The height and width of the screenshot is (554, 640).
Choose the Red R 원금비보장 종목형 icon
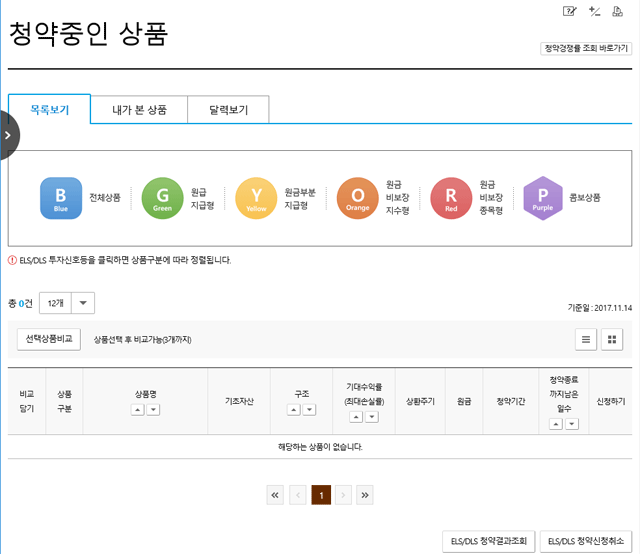coord(451,198)
